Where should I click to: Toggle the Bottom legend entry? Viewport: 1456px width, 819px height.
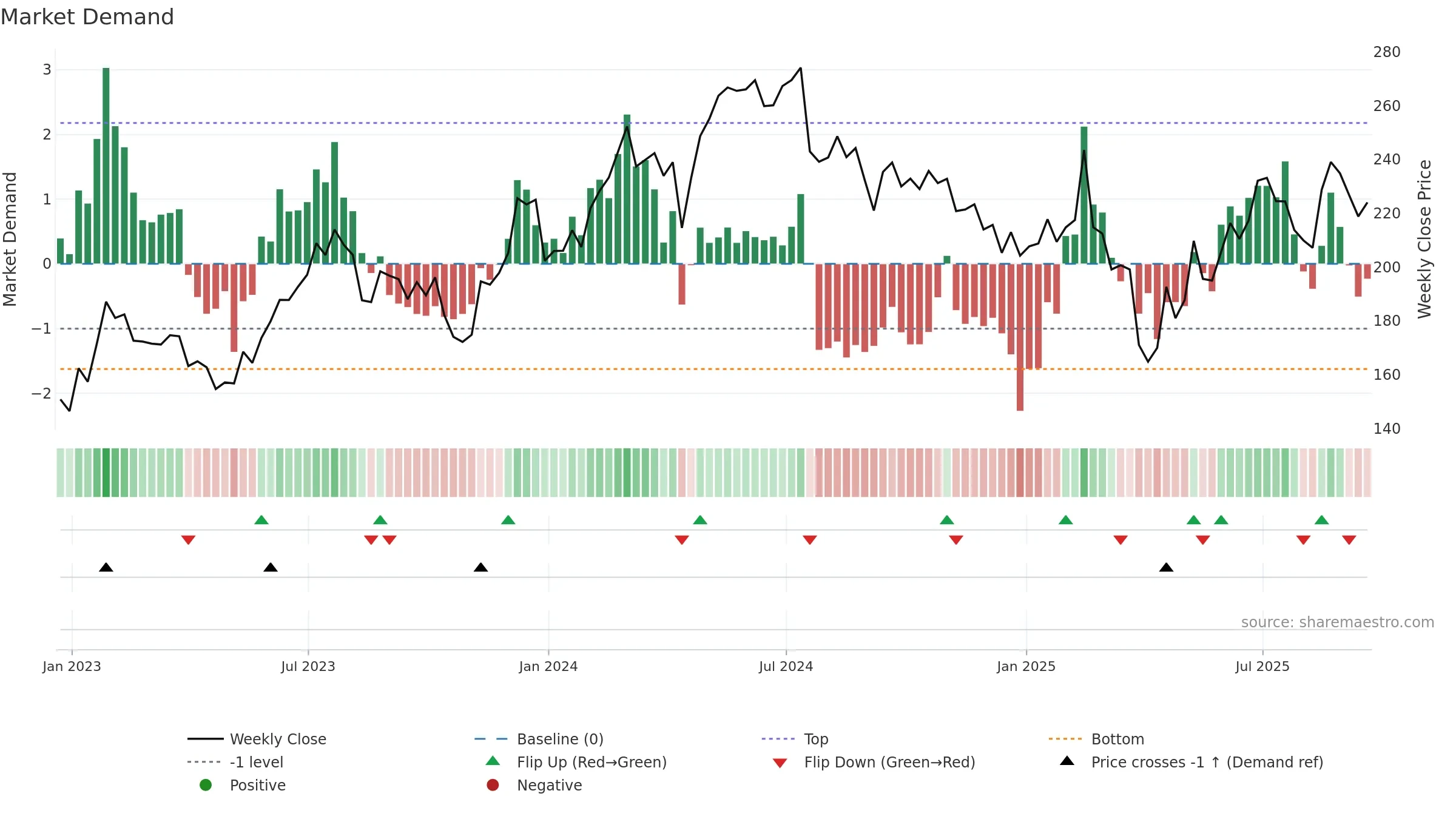point(1096,739)
